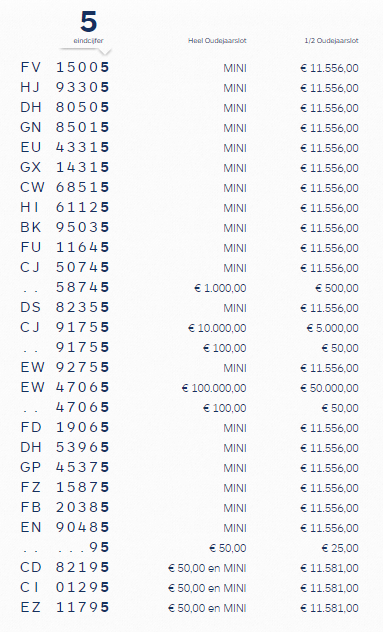The image size is (383, 632).
Task: Click € 50,00 en MINI for CI 01295
Action: tap(207, 588)
